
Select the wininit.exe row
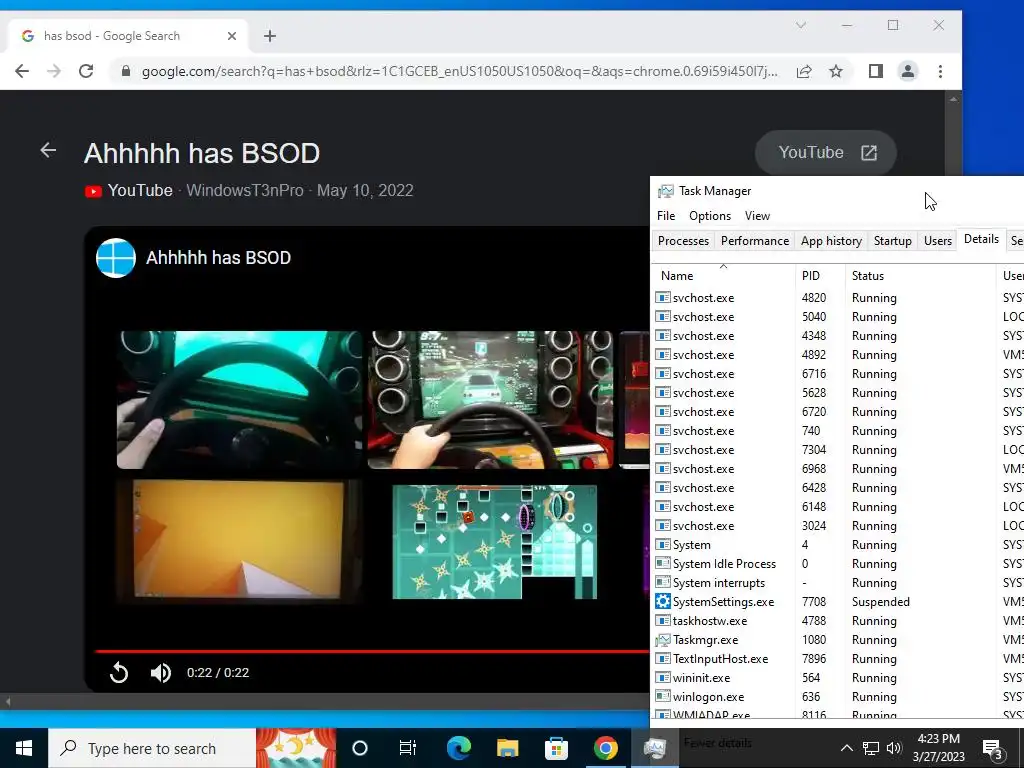click(x=838, y=678)
